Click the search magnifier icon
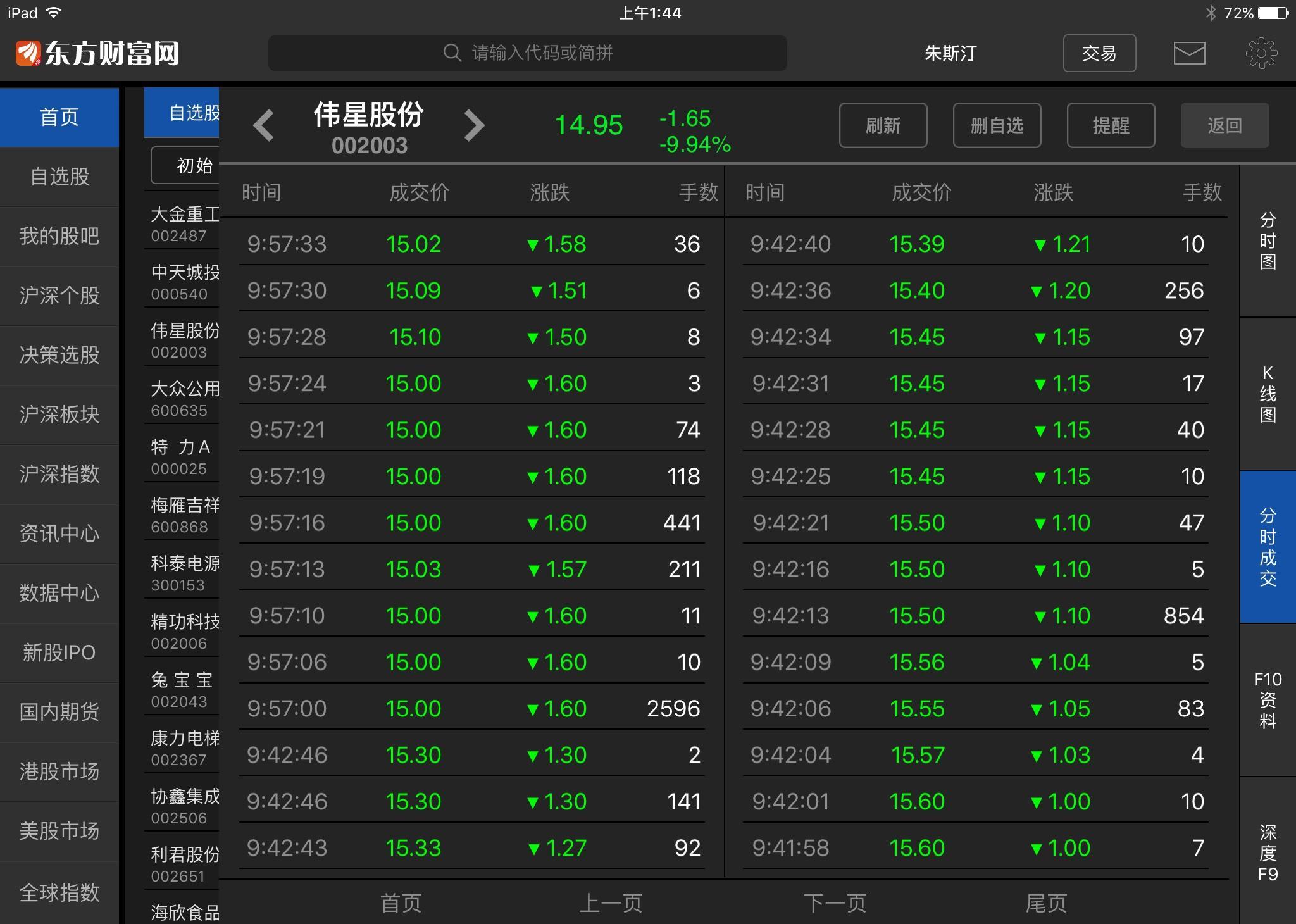This screenshot has height=924, width=1296. 451,53
